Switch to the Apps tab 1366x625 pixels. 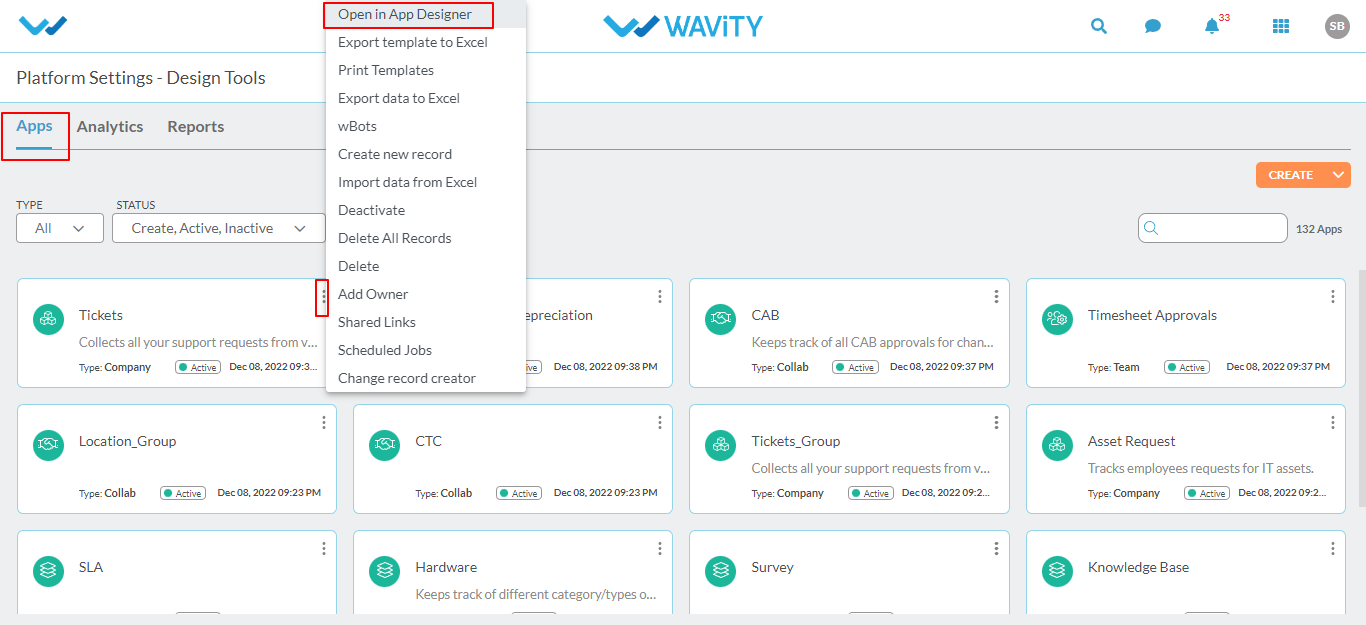click(x=34, y=126)
